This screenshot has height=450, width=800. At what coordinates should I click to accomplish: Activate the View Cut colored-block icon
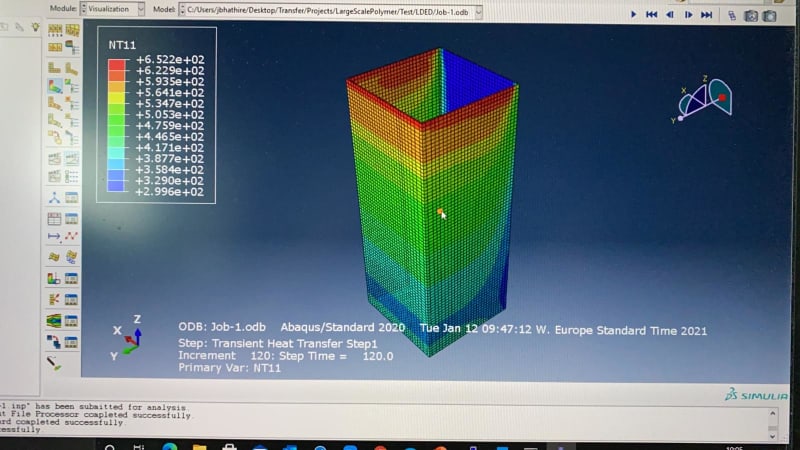(54, 279)
